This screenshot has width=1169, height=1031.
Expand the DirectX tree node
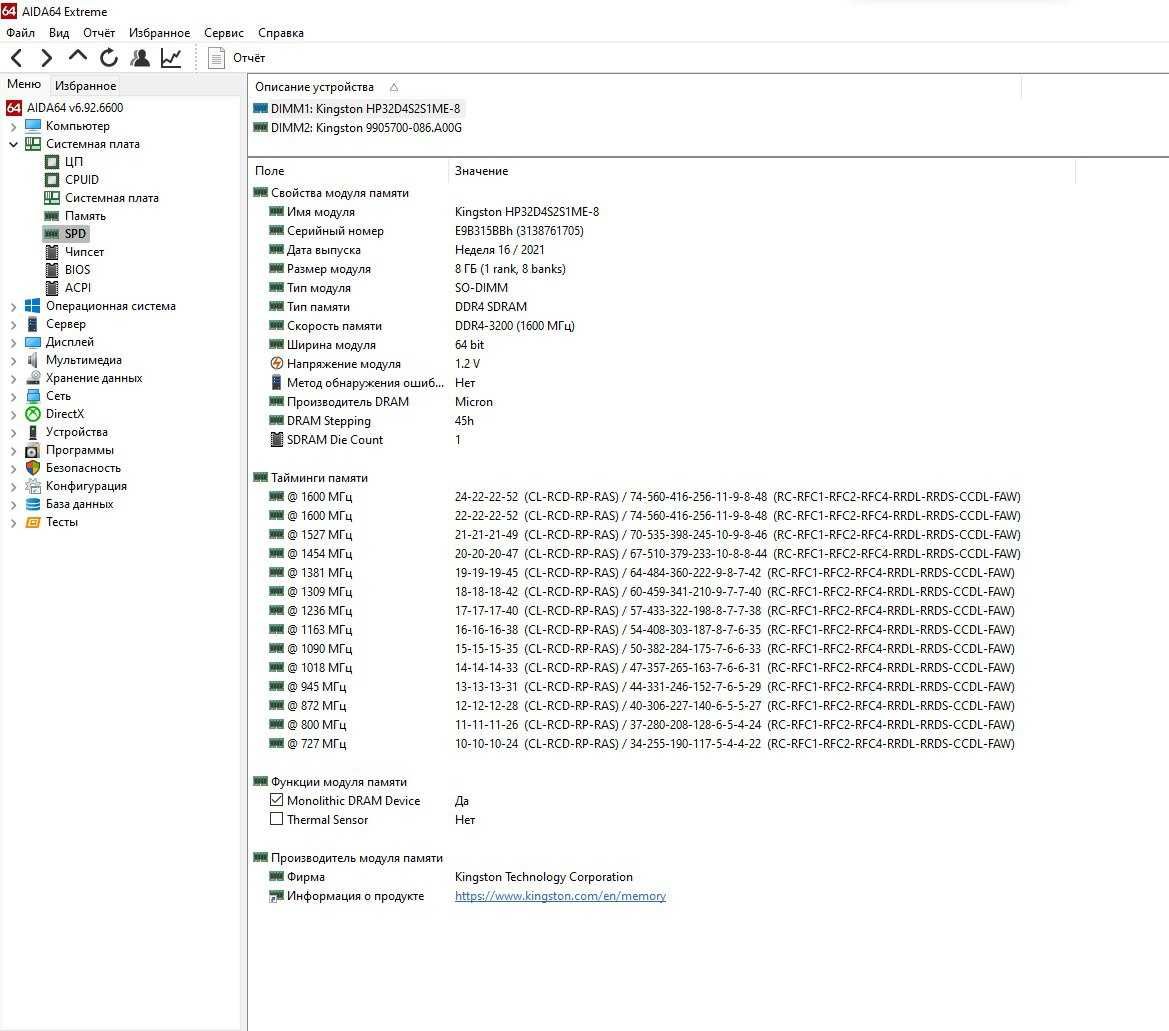13,414
